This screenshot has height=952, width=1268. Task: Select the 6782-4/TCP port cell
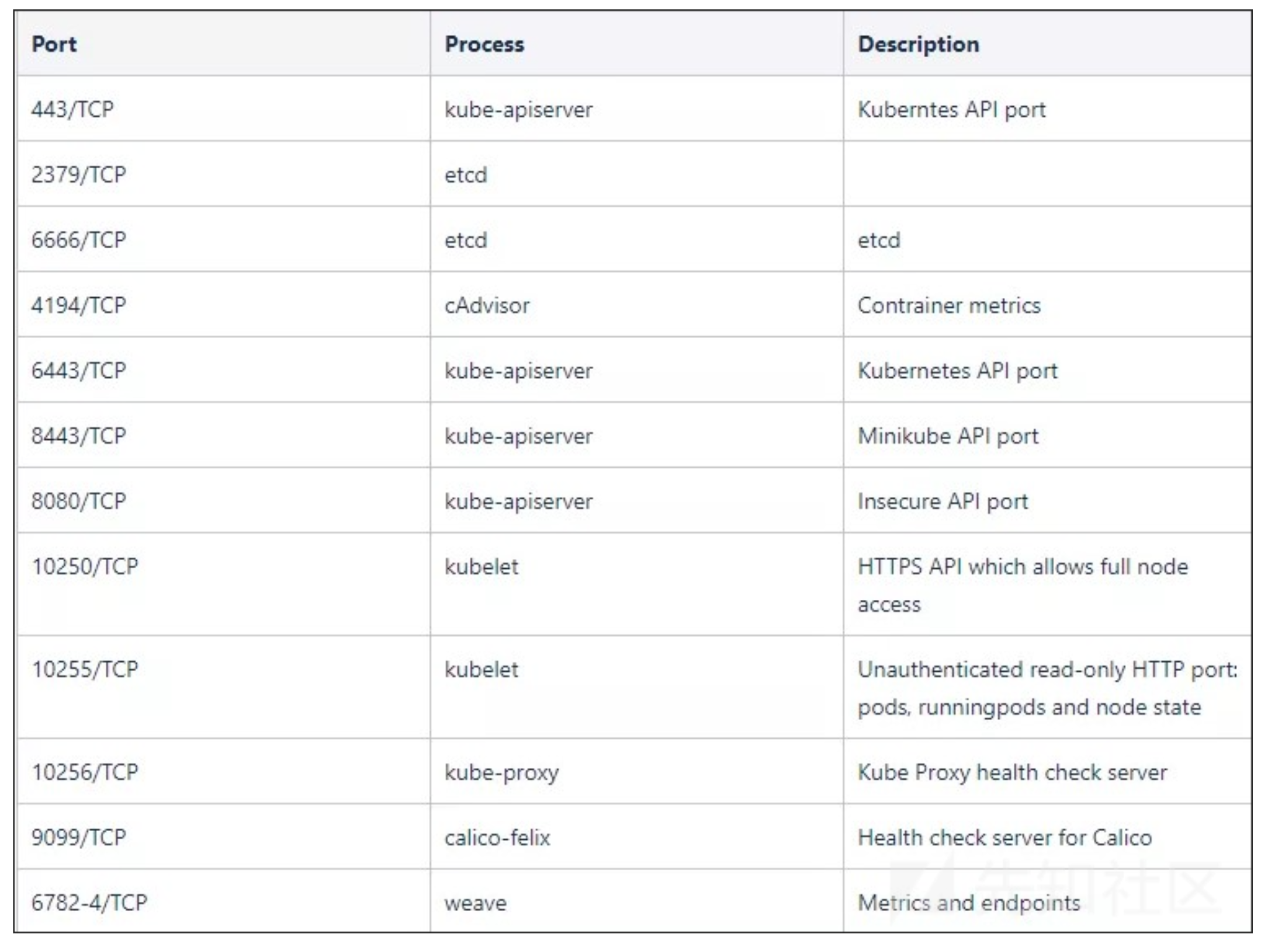(x=89, y=903)
